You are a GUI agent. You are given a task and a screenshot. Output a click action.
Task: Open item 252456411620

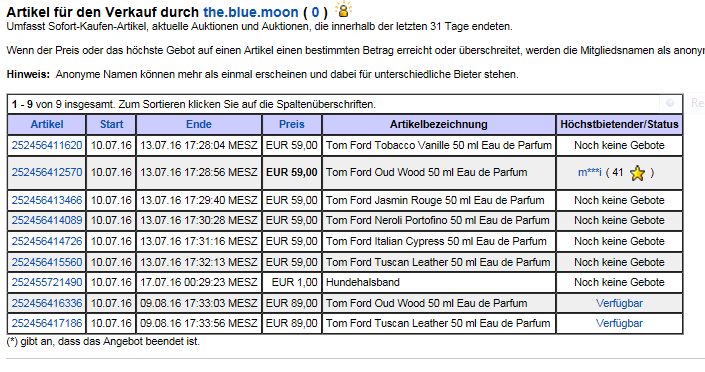point(47,145)
